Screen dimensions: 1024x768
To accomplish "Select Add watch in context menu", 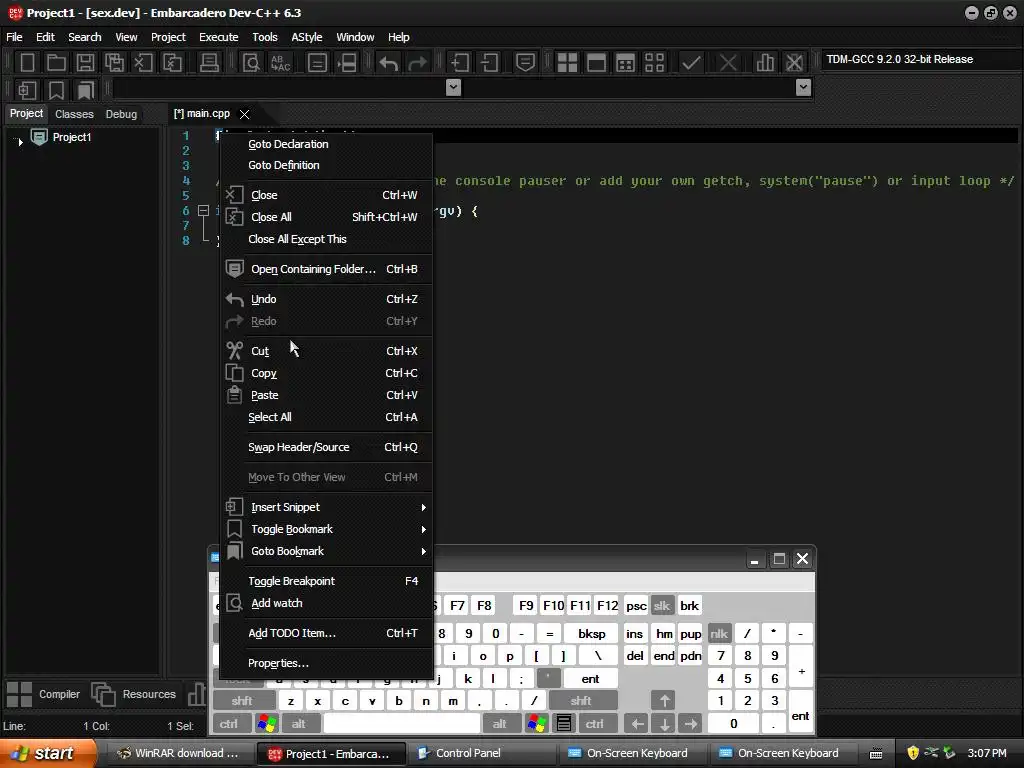I will click(327, 603).
